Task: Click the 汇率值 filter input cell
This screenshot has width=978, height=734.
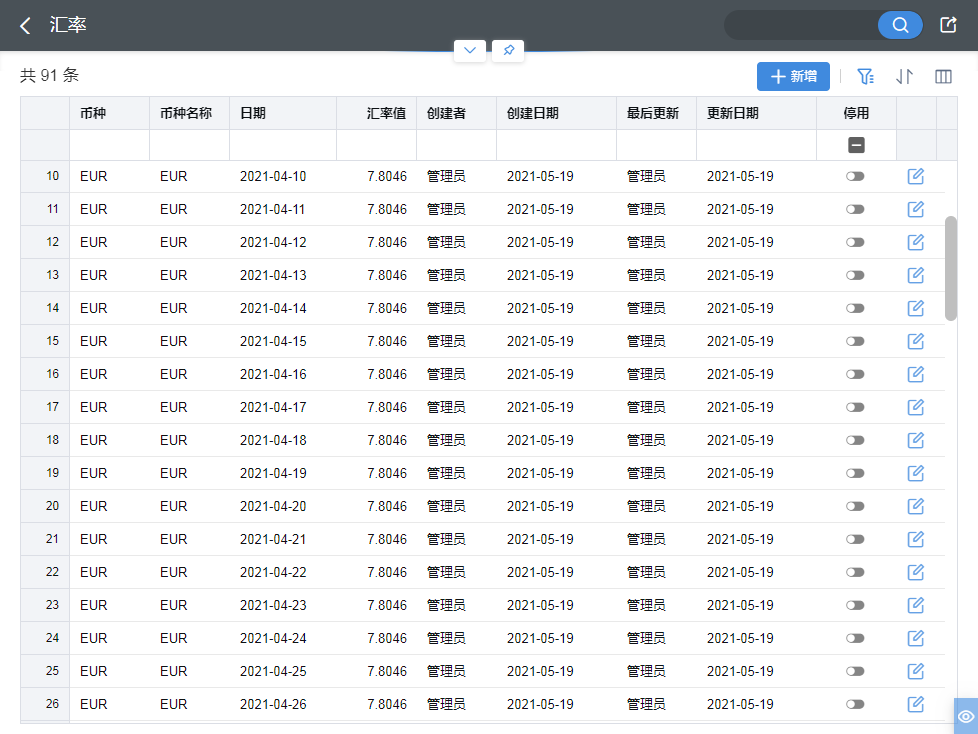Action: tap(377, 145)
